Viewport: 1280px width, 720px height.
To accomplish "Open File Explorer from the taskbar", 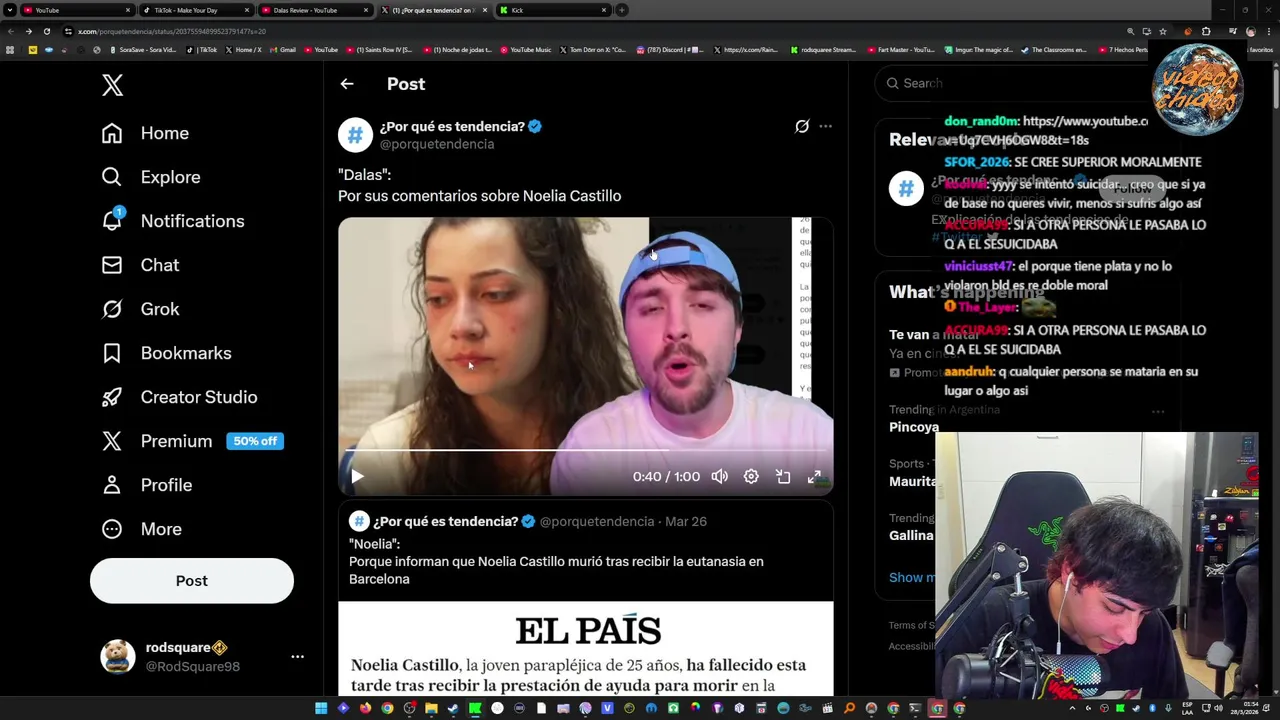I will [x=431, y=708].
